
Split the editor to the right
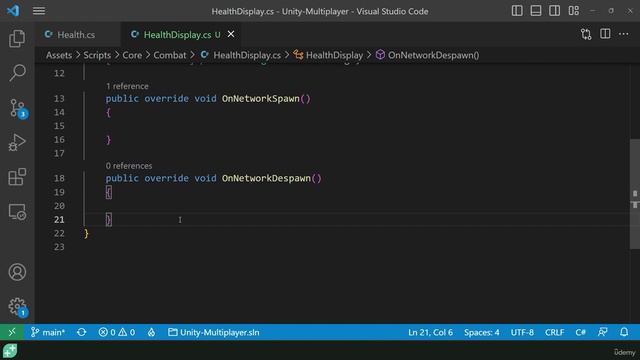pos(605,34)
